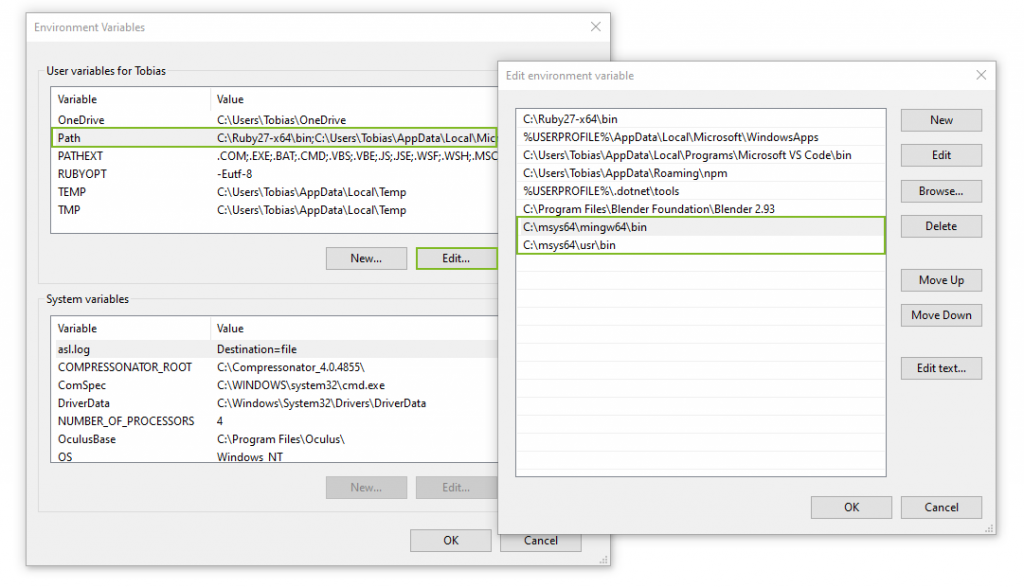1024x588 pixels.
Task: Close the Edit environment variable dialog
Action: pyautogui.click(x=980, y=75)
